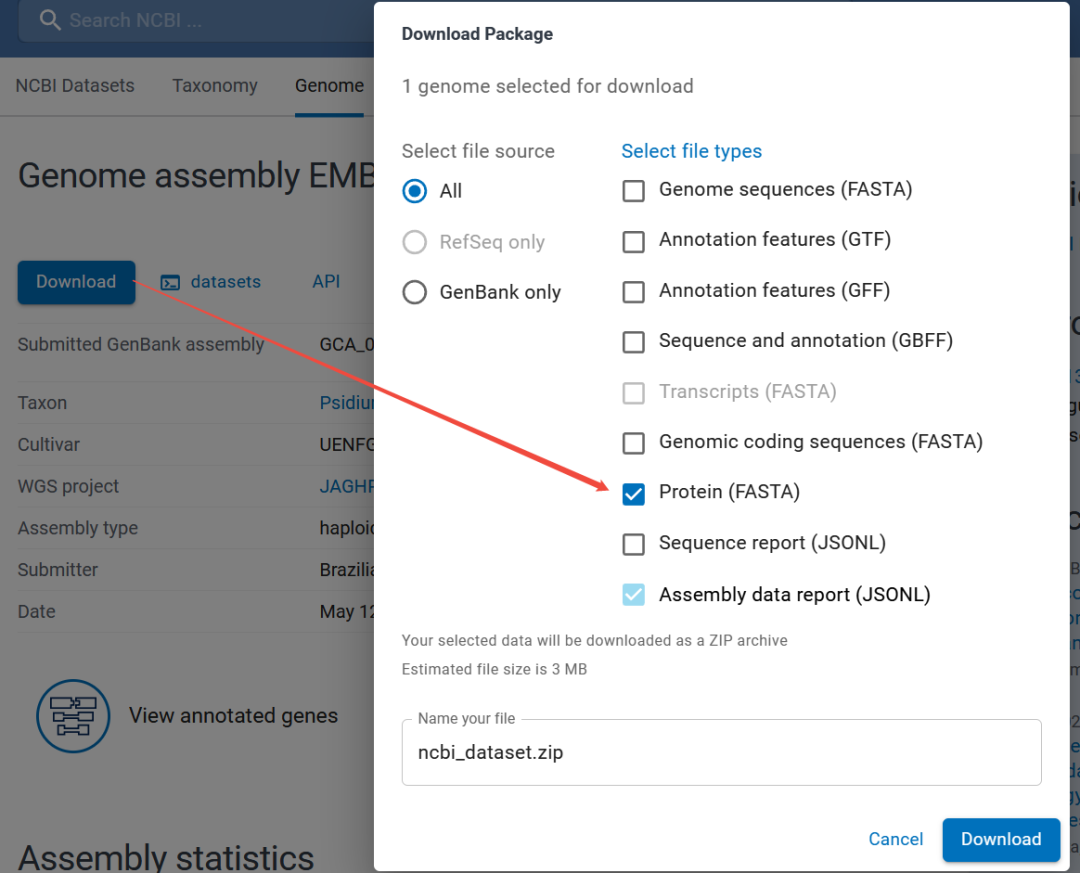Click the blue Download button in dialog
Viewport: 1080px width, 873px height.
1001,839
